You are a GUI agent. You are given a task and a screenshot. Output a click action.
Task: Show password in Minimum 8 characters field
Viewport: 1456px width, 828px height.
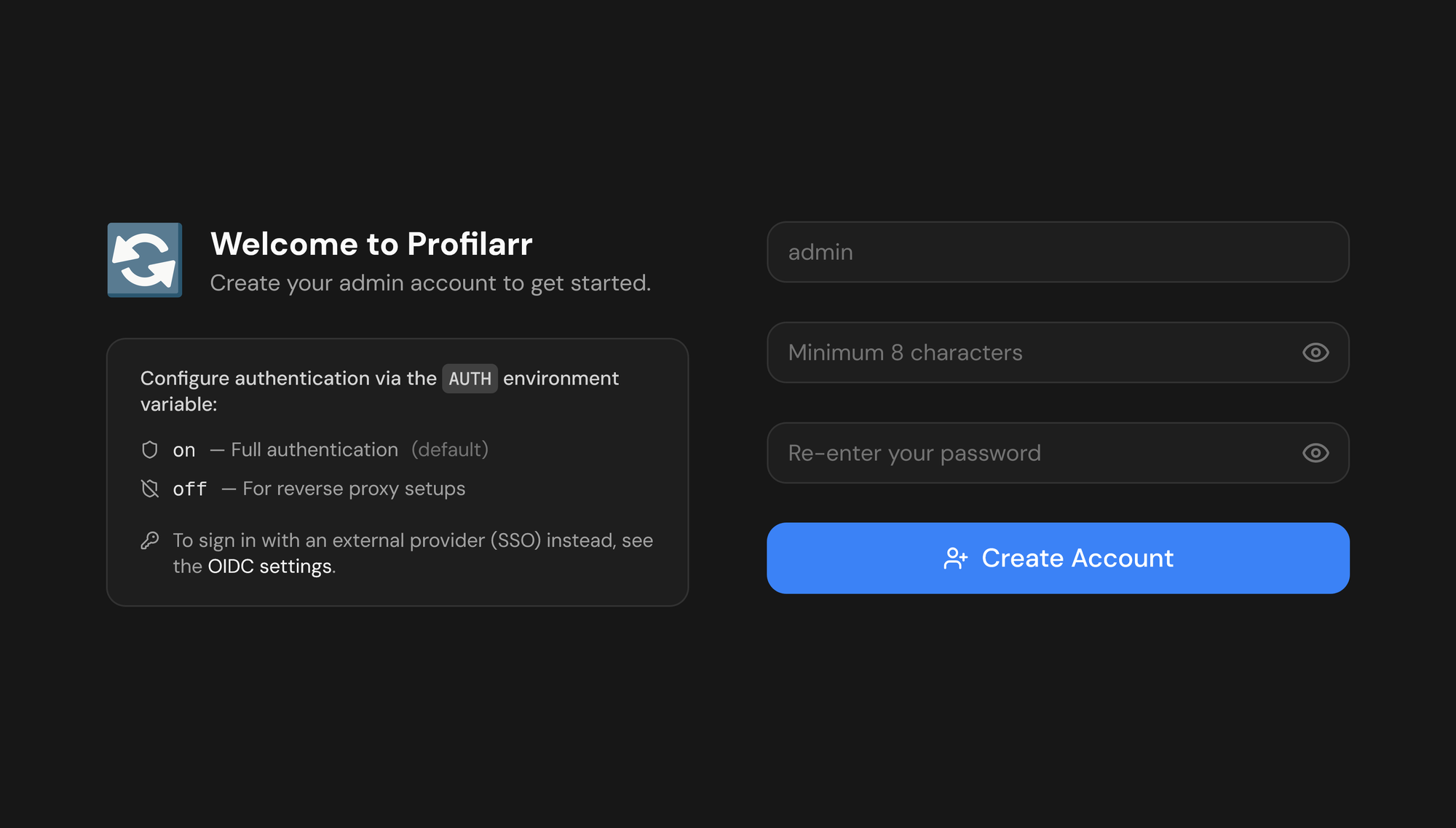tap(1315, 352)
